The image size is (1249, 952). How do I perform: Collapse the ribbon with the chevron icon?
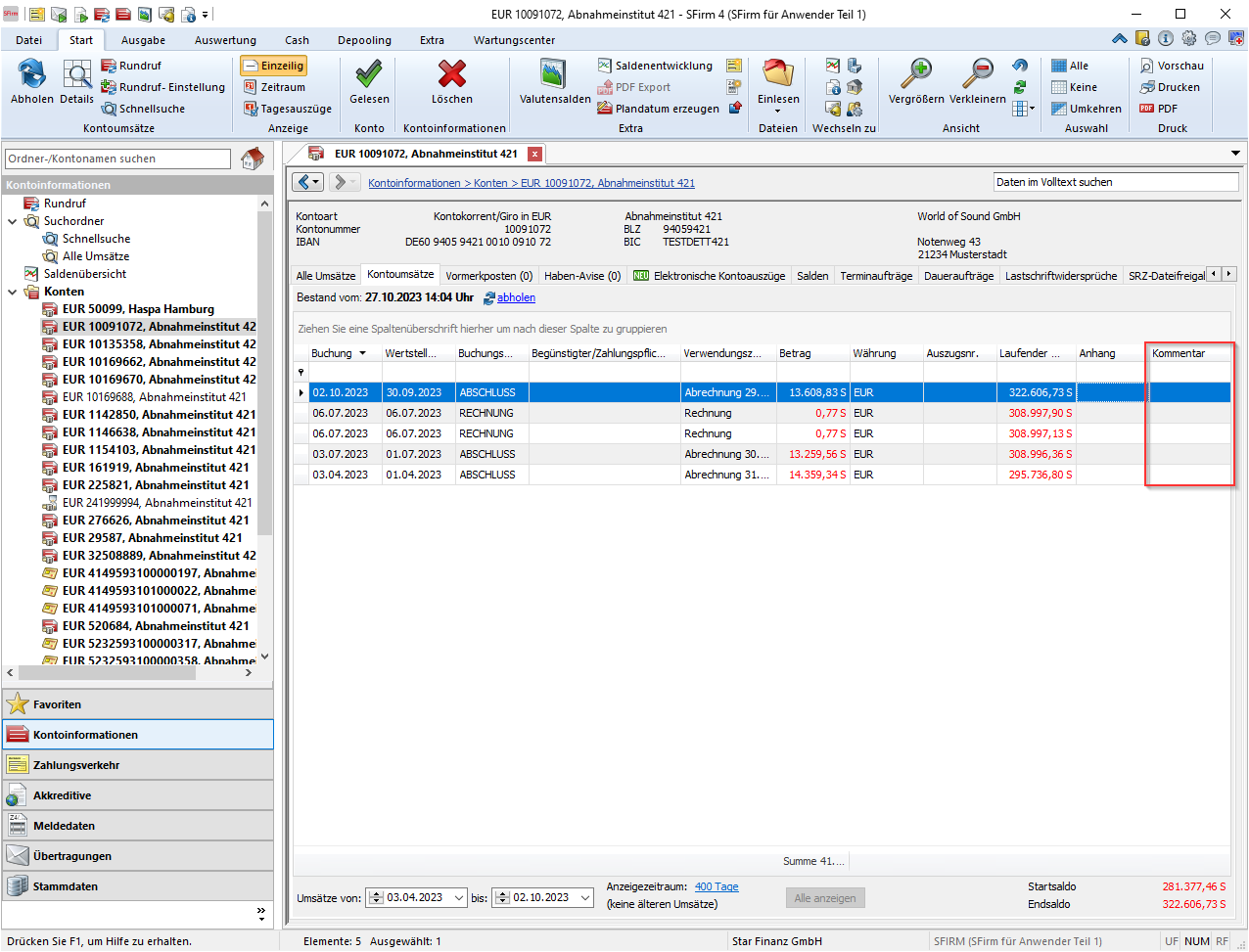(x=1120, y=39)
